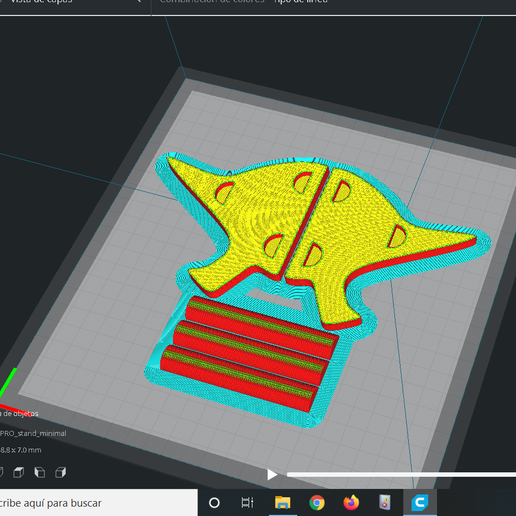
Task: Click the PRO_stand_minimal file name
Action: pyautogui.click(x=33, y=433)
